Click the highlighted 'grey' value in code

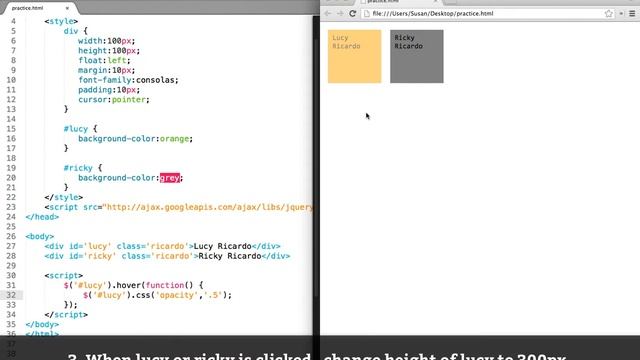click(x=169, y=178)
